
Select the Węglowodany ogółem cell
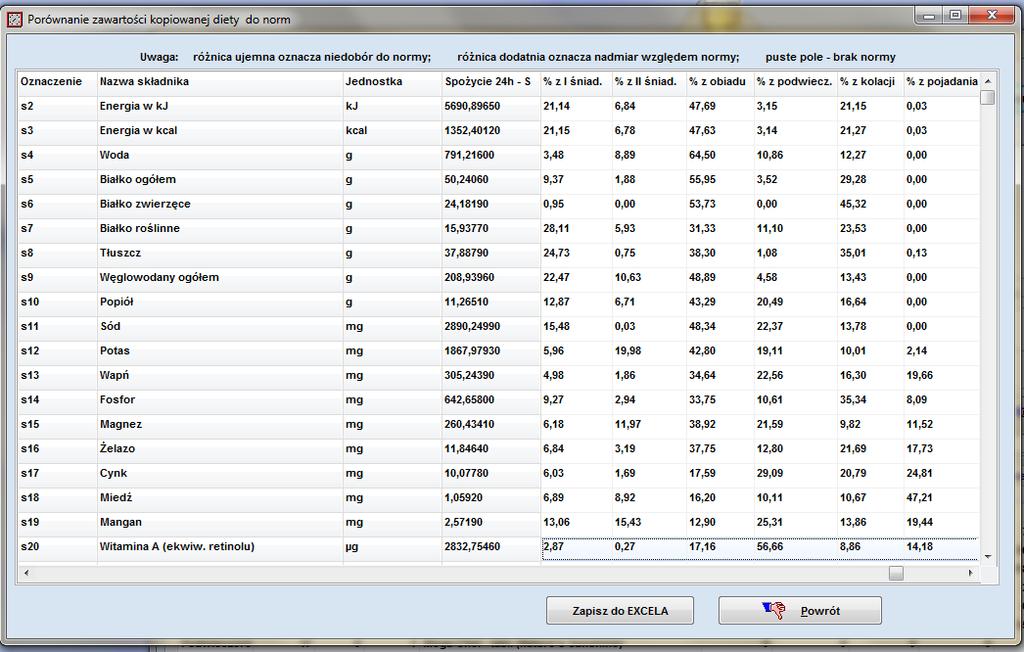click(220, 278)
